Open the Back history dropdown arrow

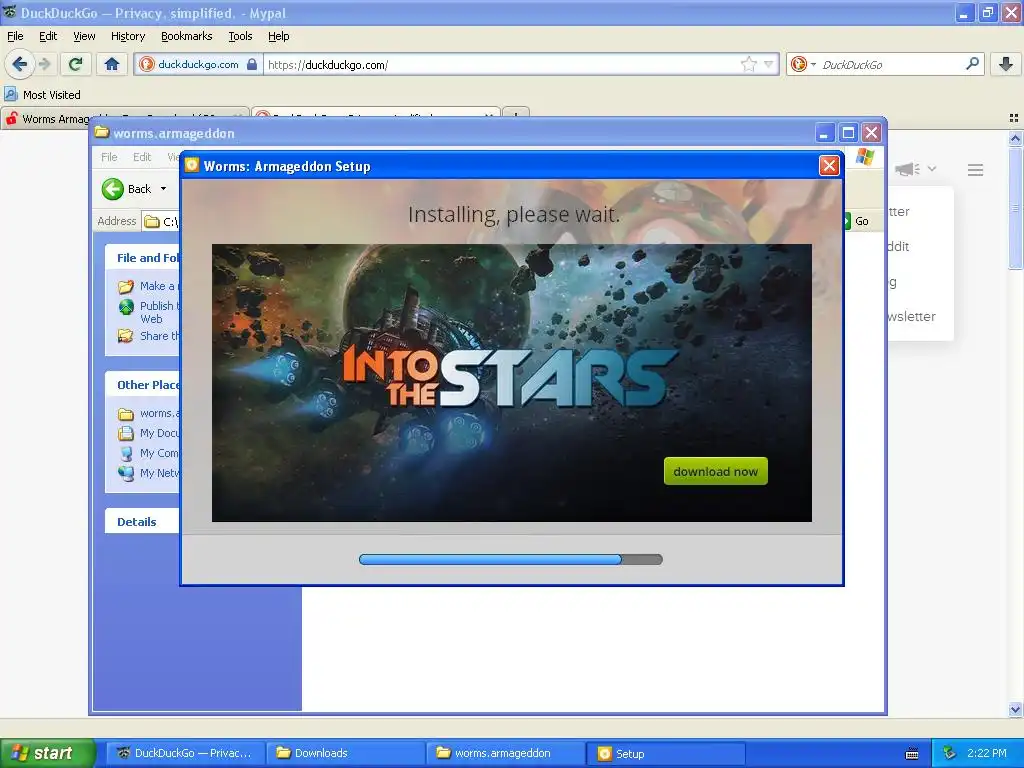point(163,189)
